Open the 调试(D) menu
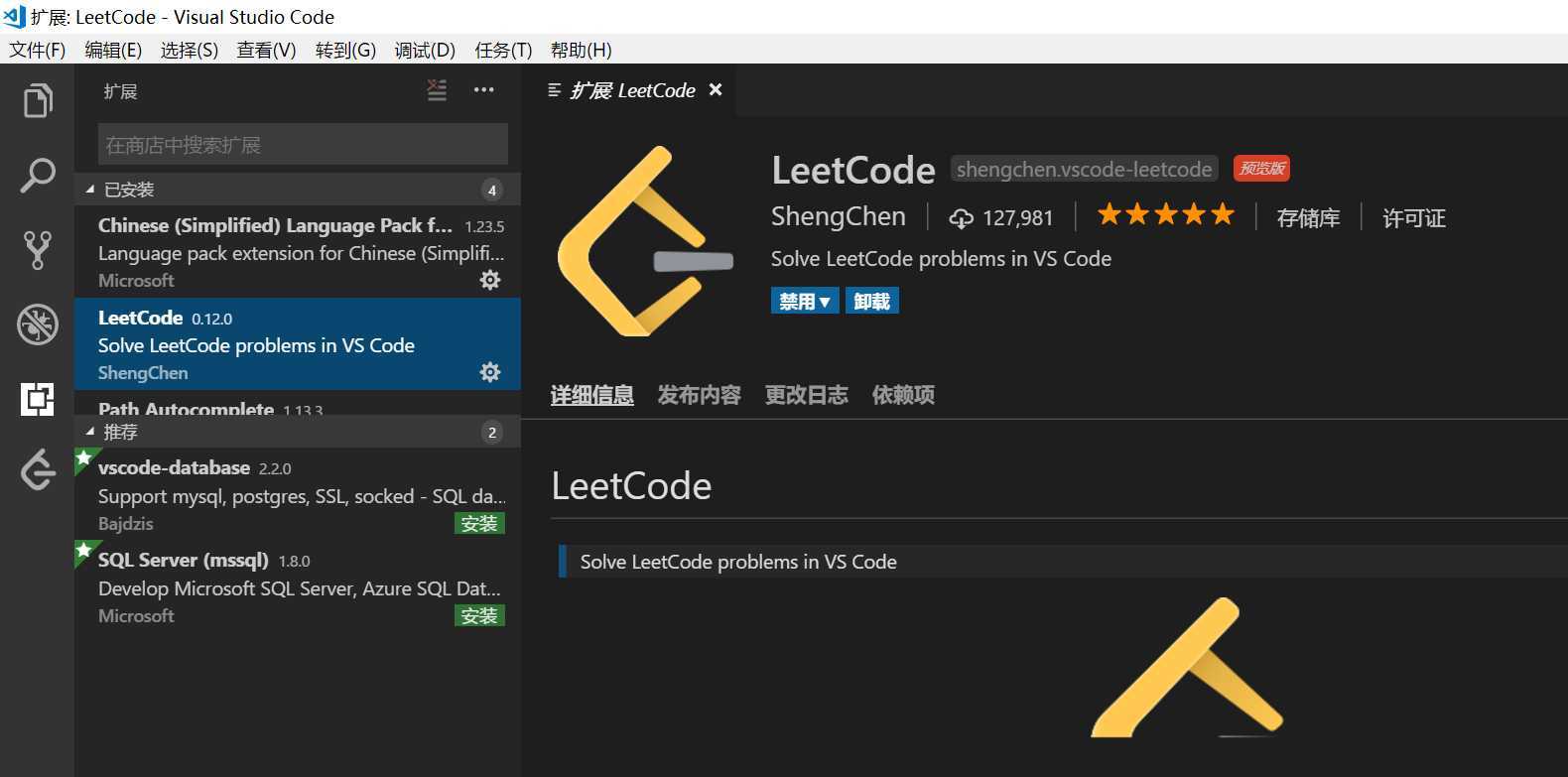This screenshot has width=1568, height=777. 425,50
